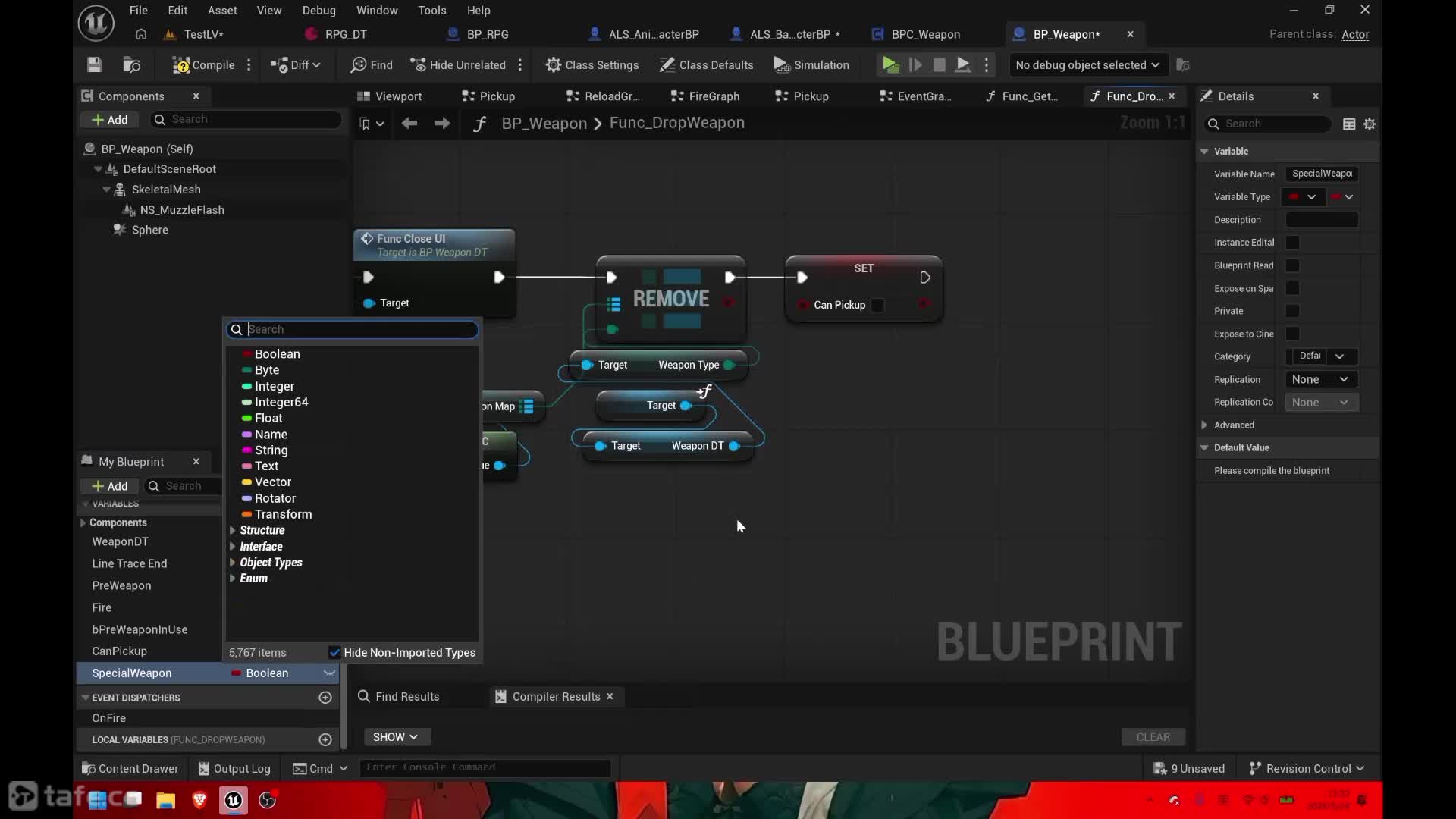
Task: Expand the Advanced section in Details
Action: [x=1204, y=425]
